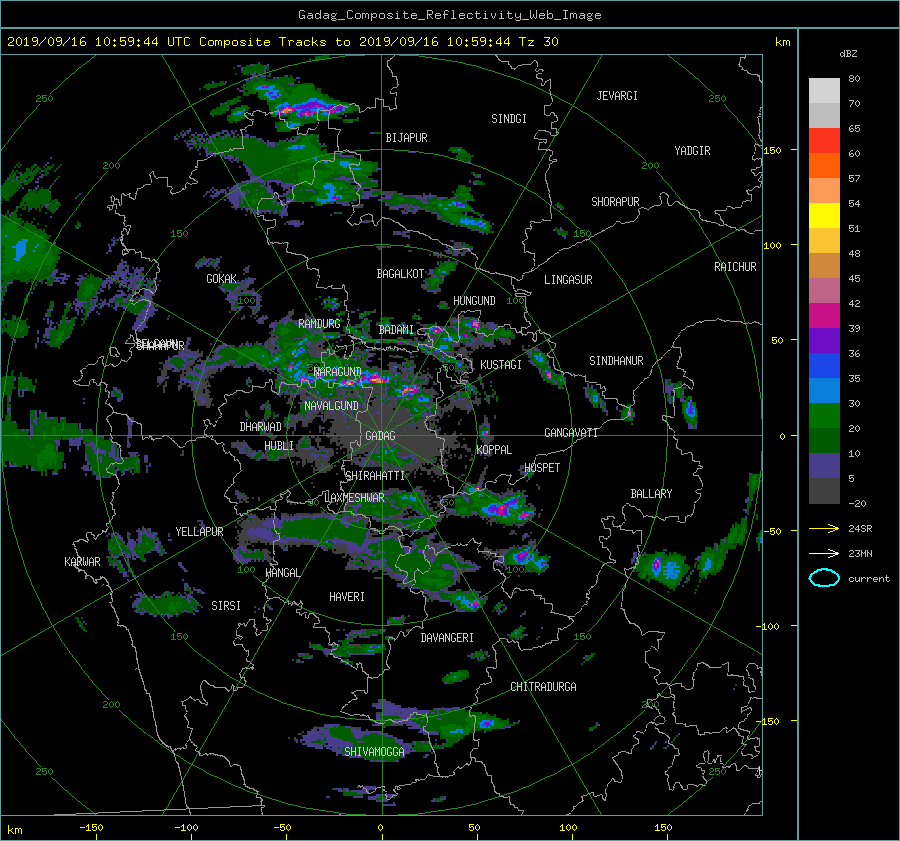Click the yellow 24SR track arrow
This screenshot has width=900, height=841.
click(824, 528)
